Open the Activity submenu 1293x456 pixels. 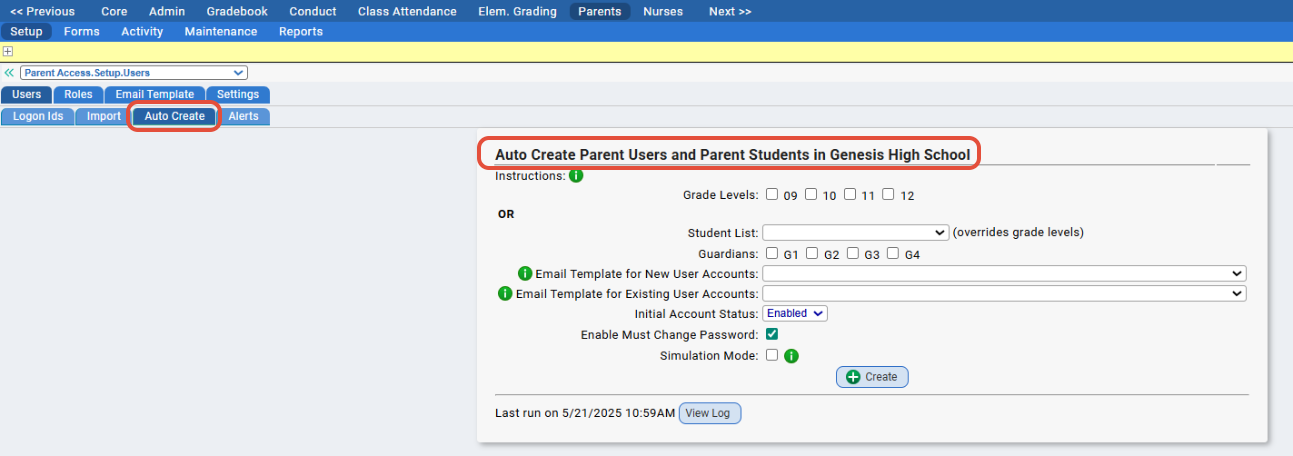pyautogui.click(x=142, y=31)
